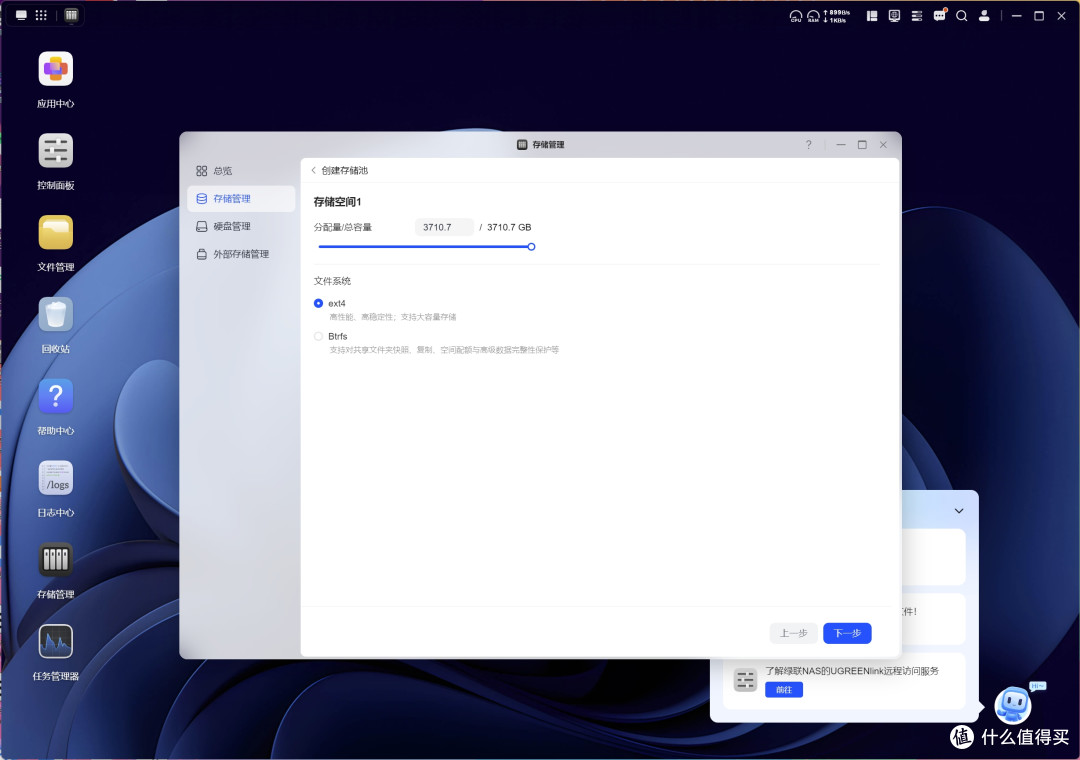This screenshot has width=1080, height=760.
Task: Click the 了解绿联NAS的UGREENlink notification text
Action: pyautogui.click(x=852, y=671)
